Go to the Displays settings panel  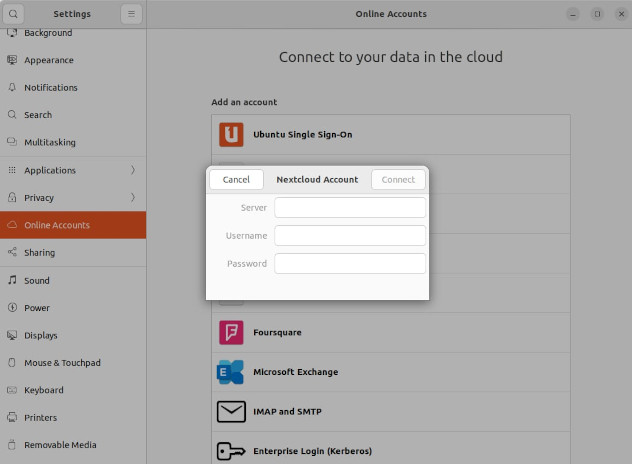point(40,336)
